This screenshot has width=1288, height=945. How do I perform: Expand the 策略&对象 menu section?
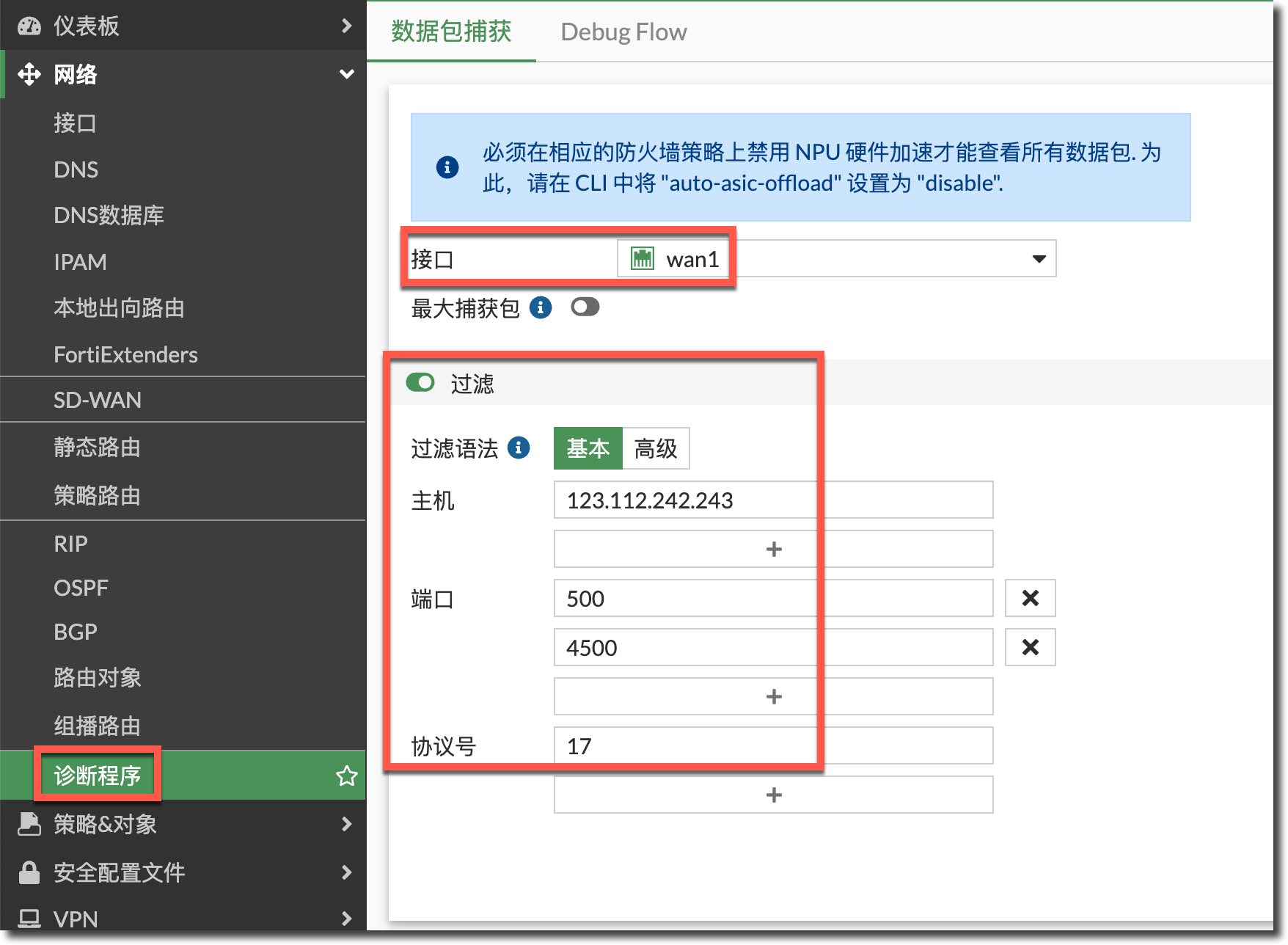point(346,824)
